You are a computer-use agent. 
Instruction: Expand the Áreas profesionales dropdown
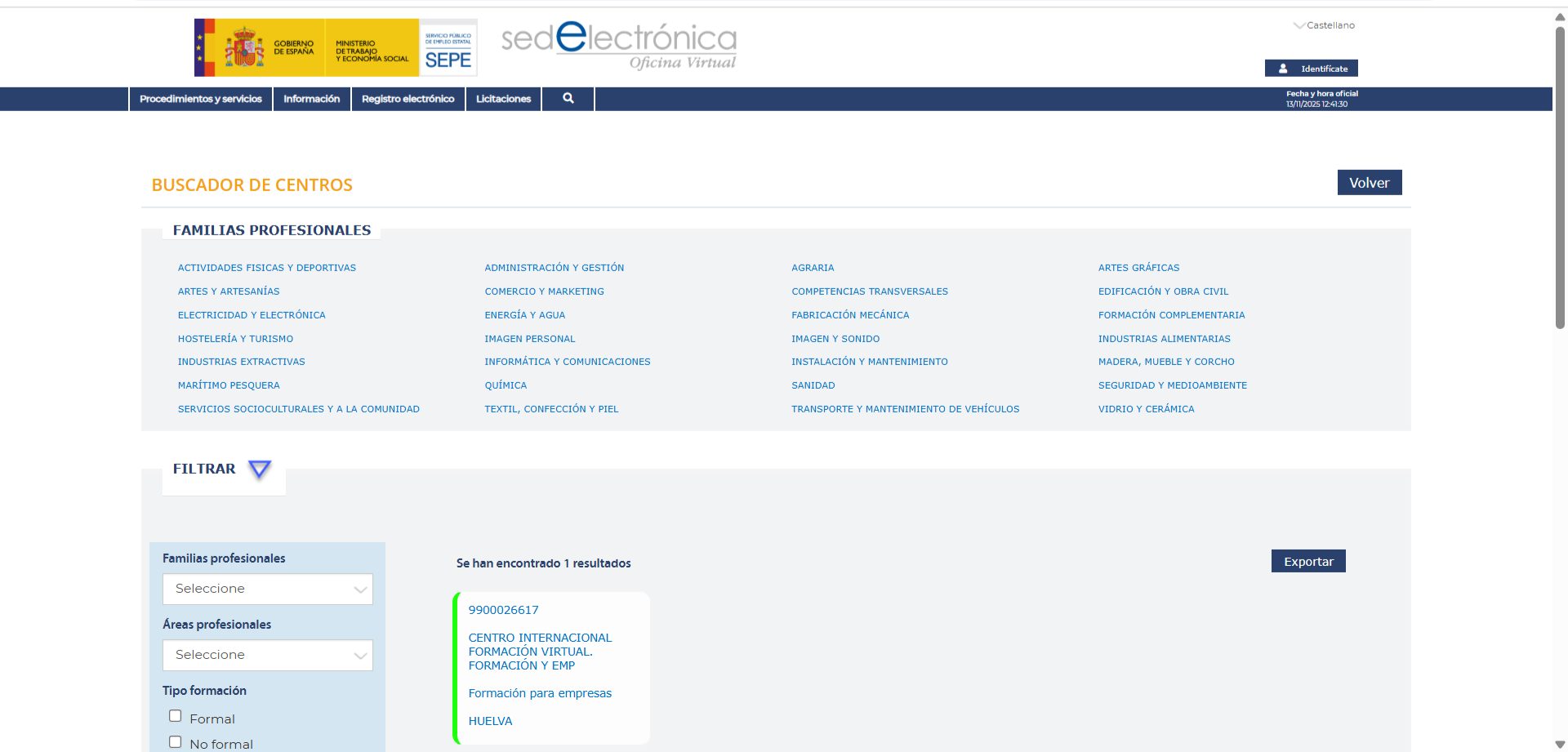(x=267, y=656)
